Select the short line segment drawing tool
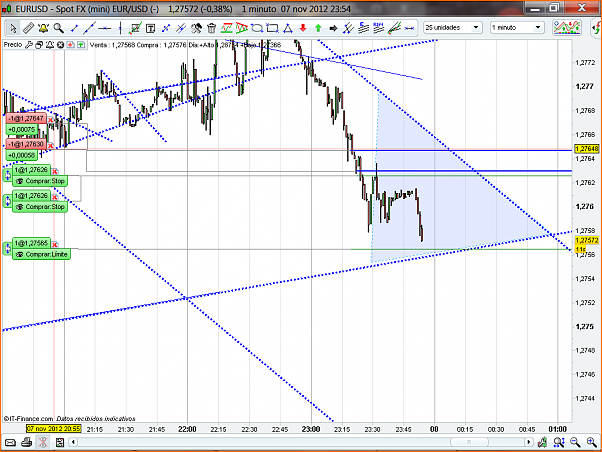This screenshot has height=452, width=602. pyautogui.click(x=74, y=28)
